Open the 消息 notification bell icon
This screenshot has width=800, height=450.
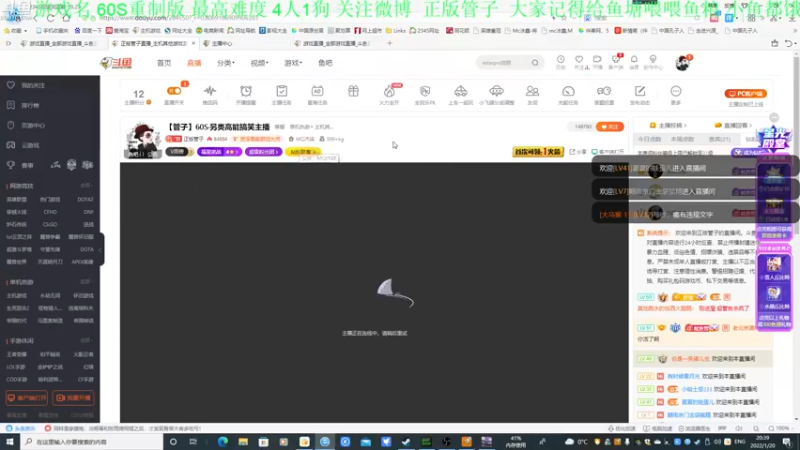coord(634,62)
